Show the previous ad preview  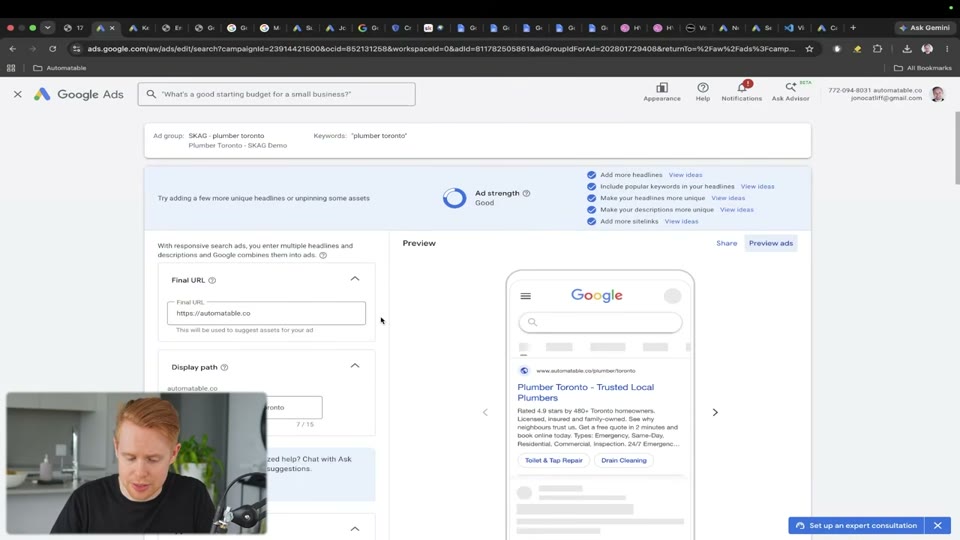[485, 413]
